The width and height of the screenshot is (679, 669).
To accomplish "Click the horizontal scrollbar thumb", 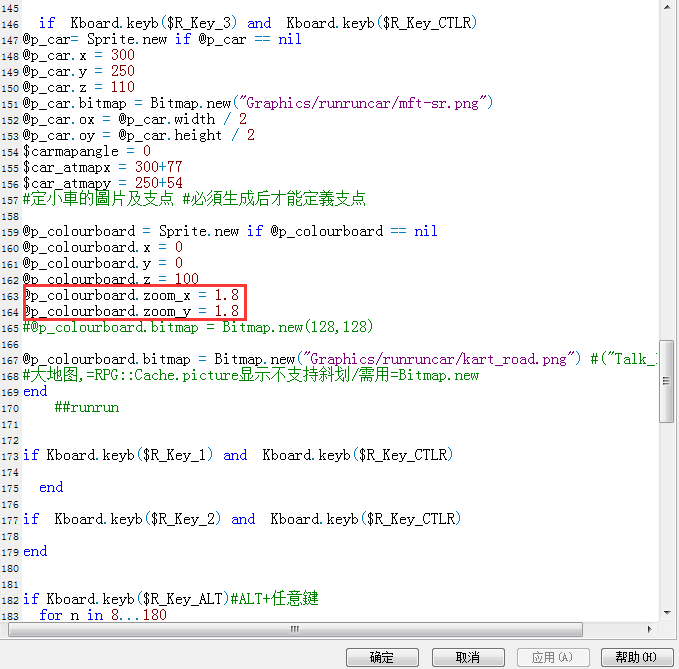I will tap(295, 629).
